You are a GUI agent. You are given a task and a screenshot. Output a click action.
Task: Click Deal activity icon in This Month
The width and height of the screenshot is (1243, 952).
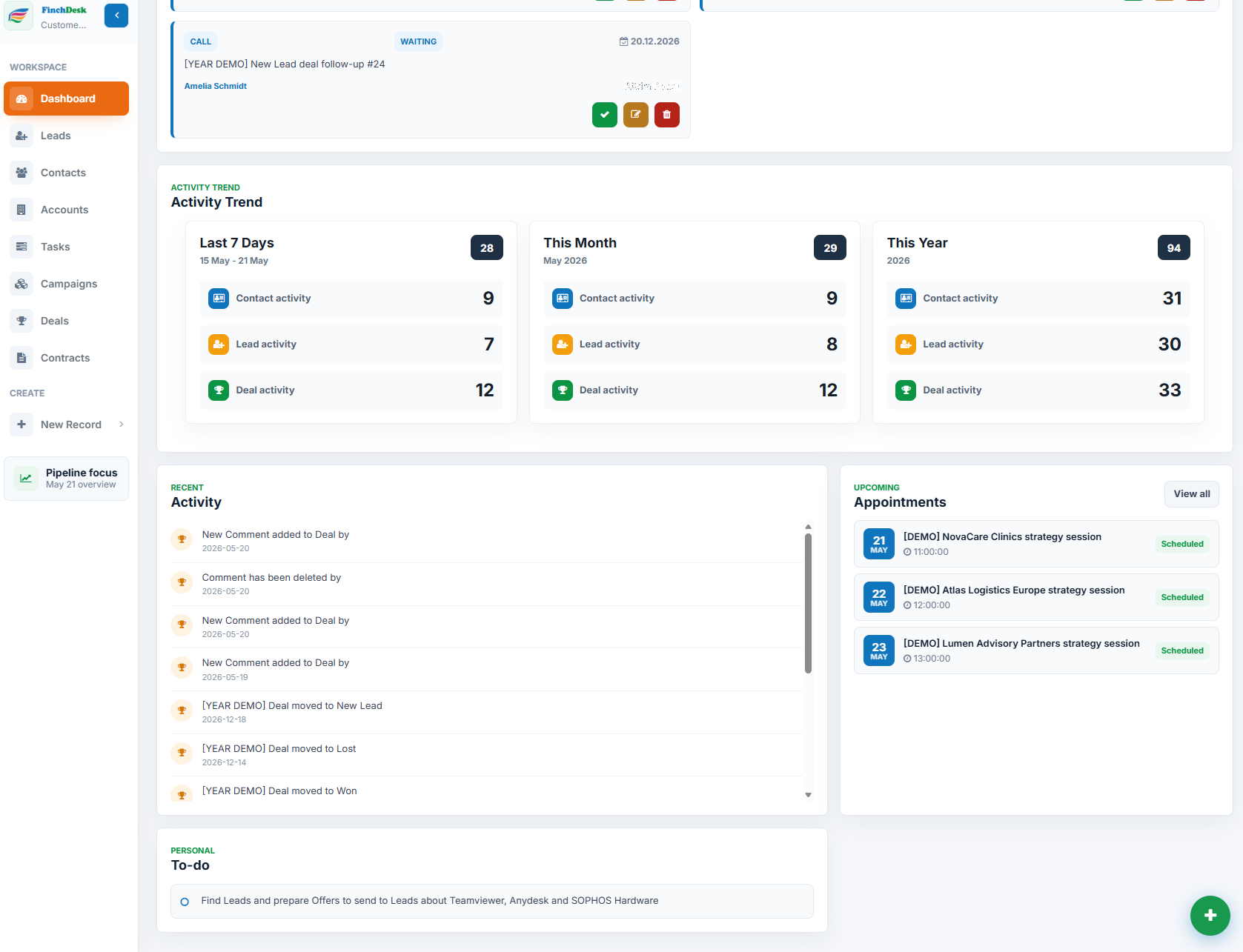(x=563, y=390)
